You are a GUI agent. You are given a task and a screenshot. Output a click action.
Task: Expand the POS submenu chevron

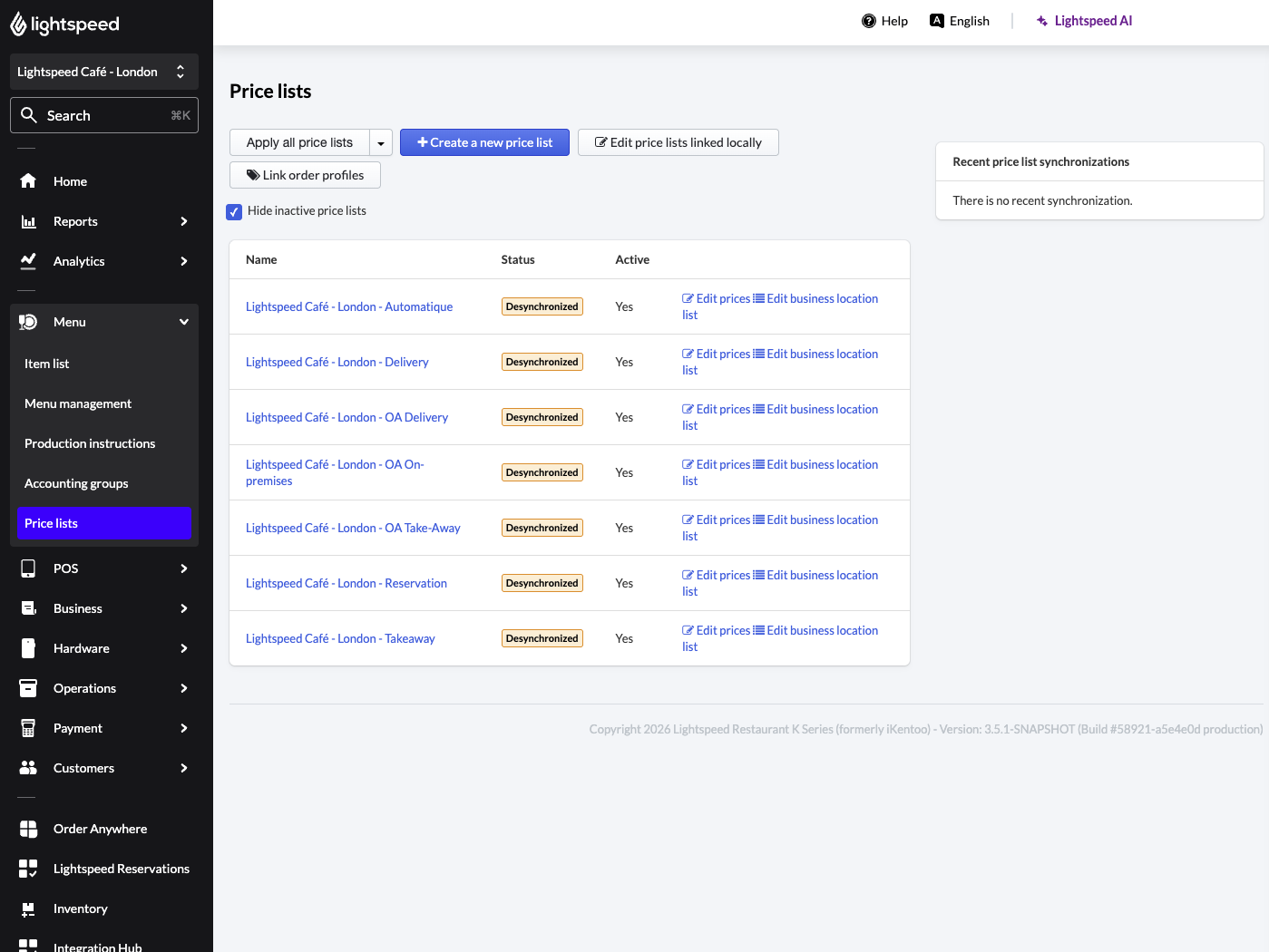pyautogui.click(x=184, y=568)
